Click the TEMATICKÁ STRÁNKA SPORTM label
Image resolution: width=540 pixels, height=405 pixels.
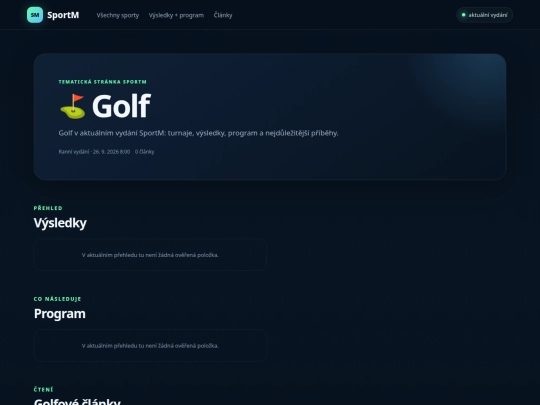click(x=103, y=82)
